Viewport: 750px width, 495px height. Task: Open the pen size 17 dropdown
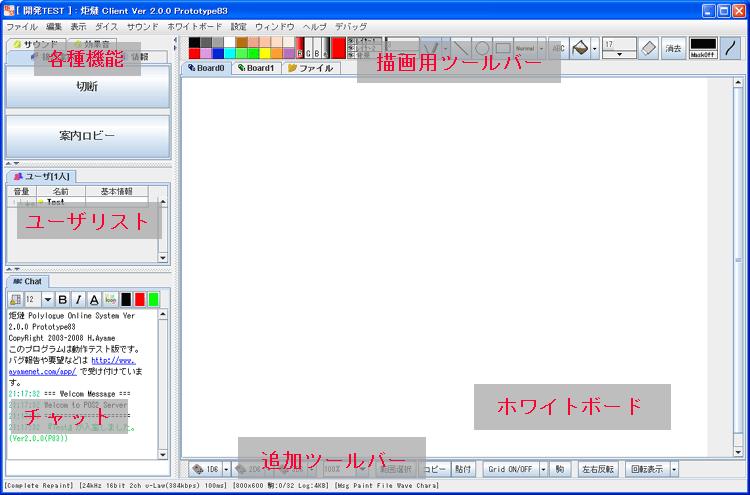click(619, 54)
